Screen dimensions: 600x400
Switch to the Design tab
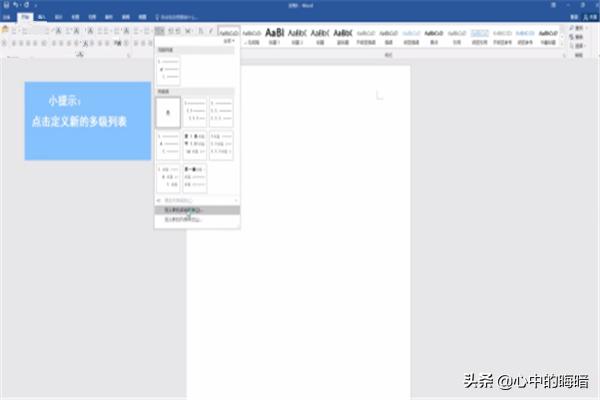(x=59, y=17)
